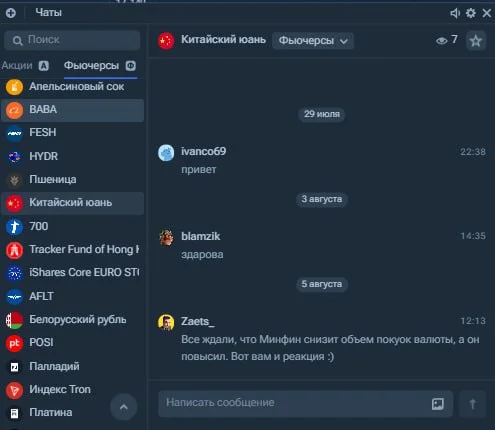Send message with arrow button
495x430 pixels.
472,404
